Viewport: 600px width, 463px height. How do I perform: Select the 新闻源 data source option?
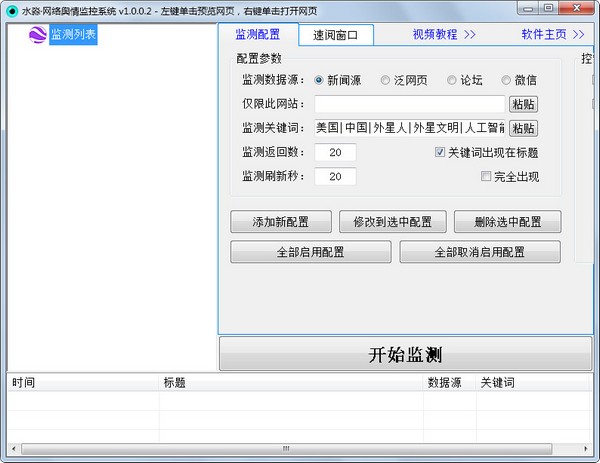320,80
